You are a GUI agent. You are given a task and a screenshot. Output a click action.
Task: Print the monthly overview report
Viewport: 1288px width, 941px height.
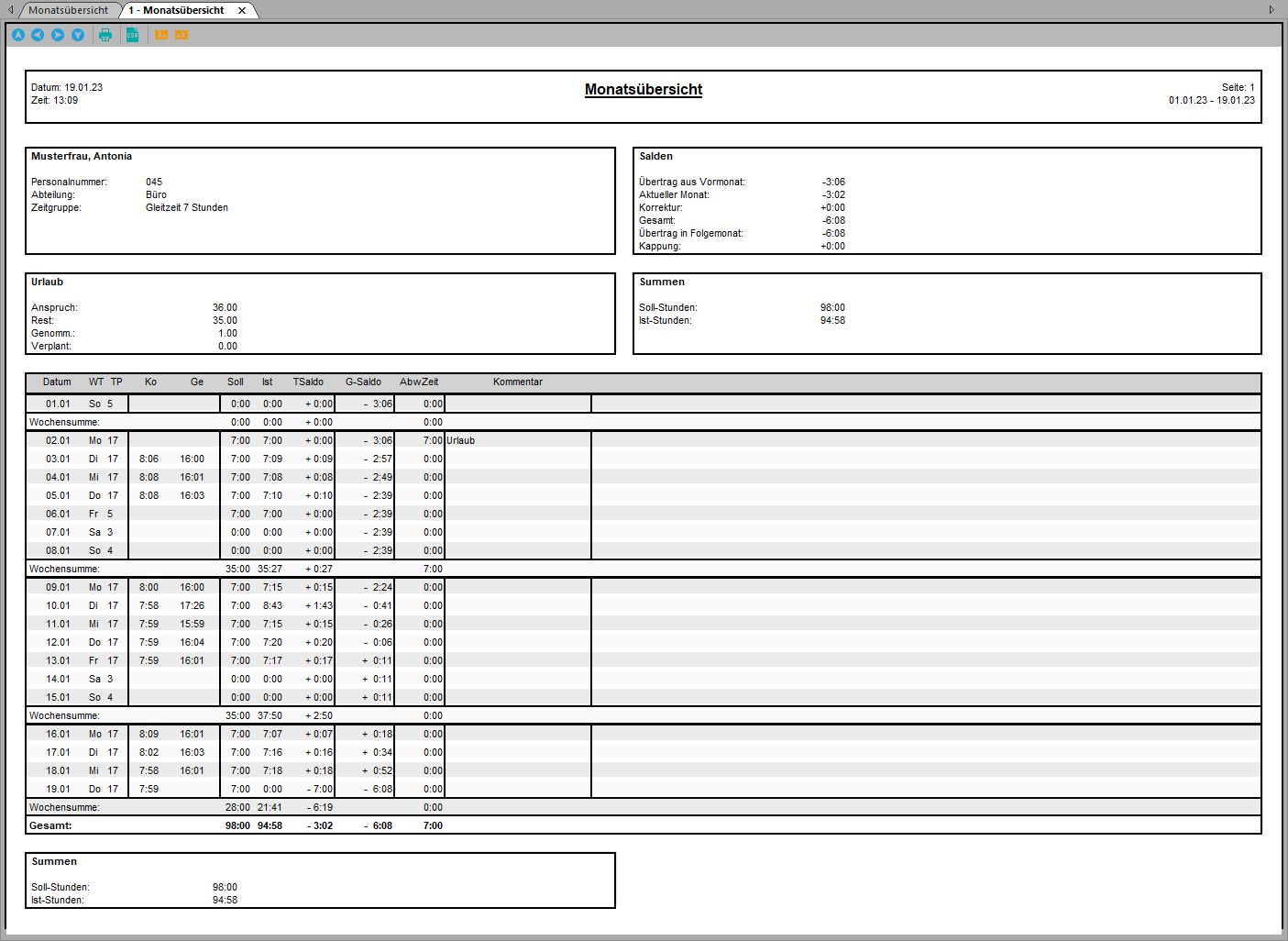tap(105, 35)
